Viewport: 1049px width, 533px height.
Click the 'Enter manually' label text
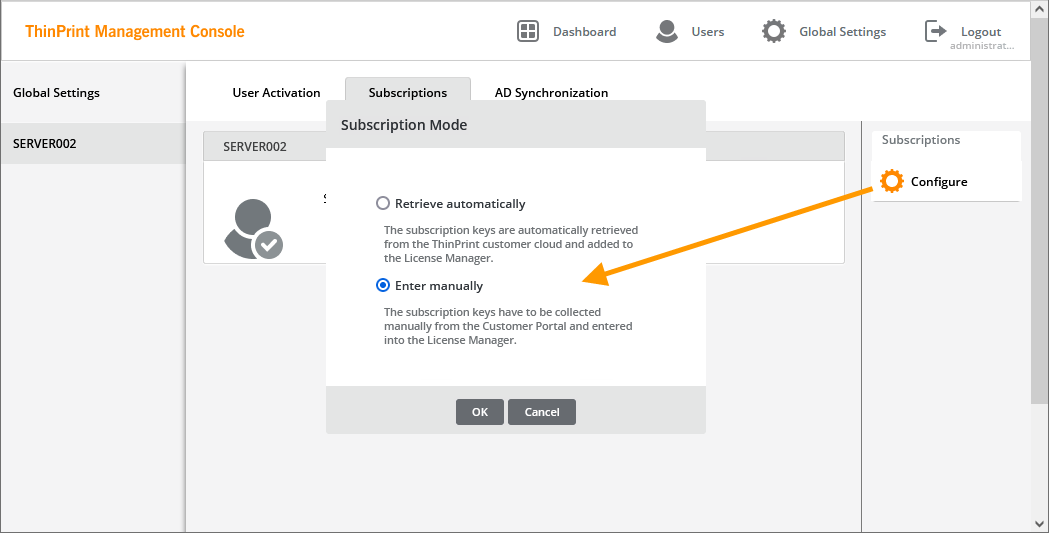(439, 286)
